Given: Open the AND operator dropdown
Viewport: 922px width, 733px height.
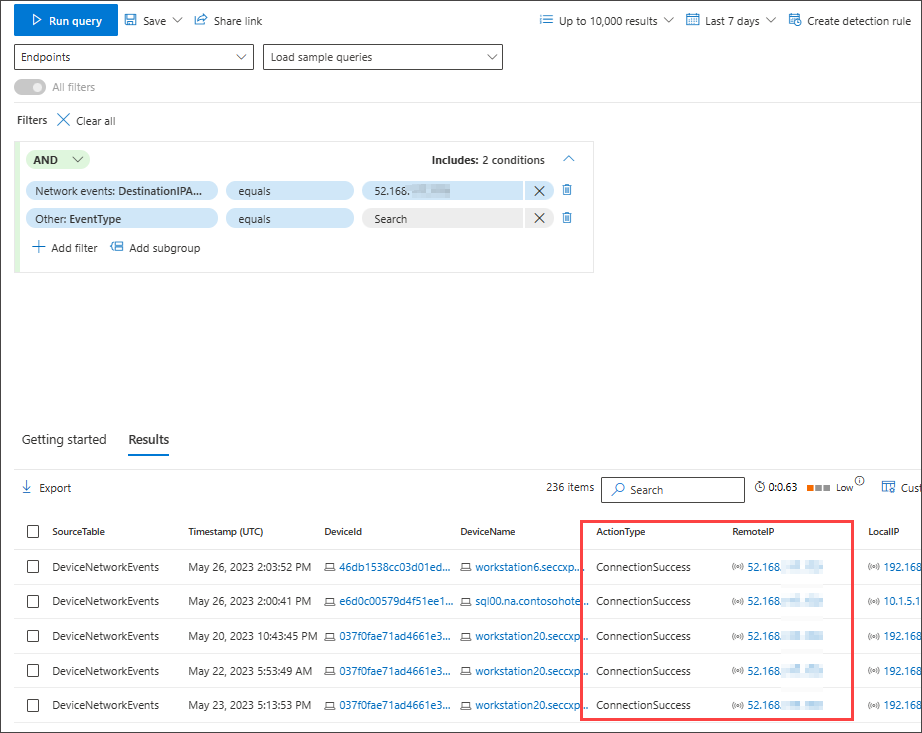Looking at the screenshot, I should click(57, 159).
